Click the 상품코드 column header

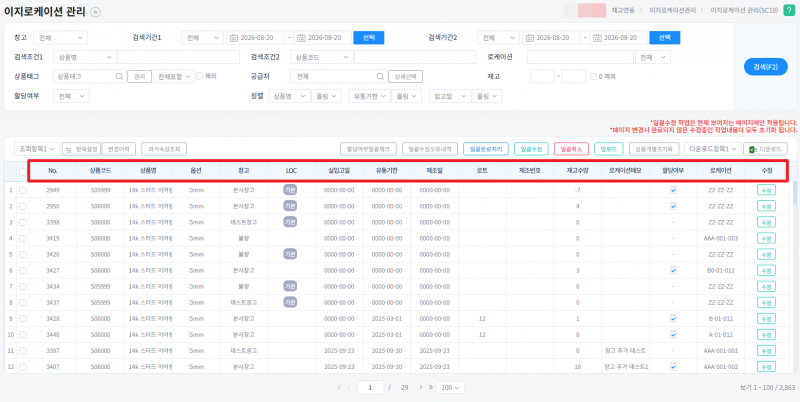click(101, 171)
